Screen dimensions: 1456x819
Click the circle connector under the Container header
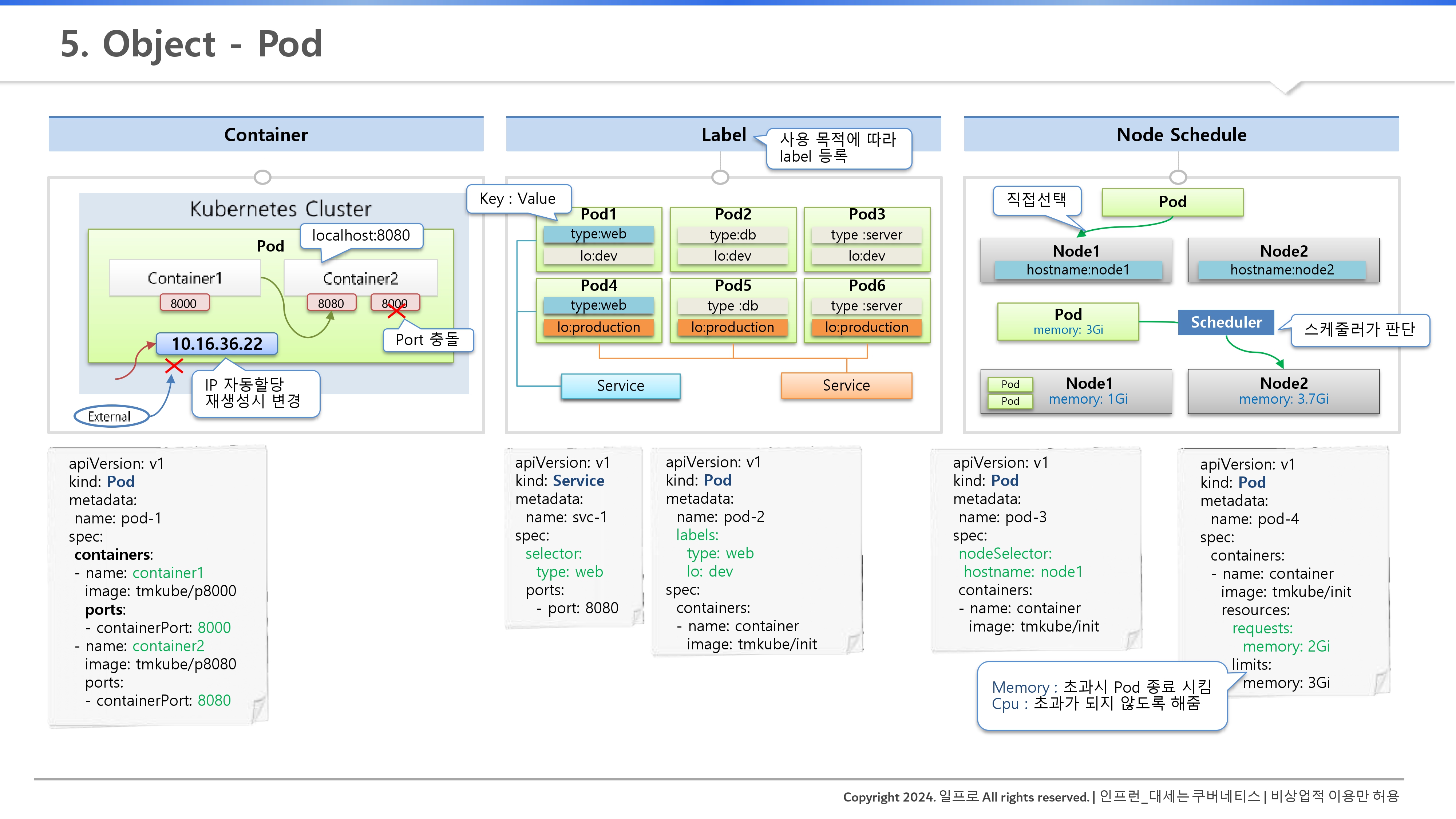click(262, 177)
